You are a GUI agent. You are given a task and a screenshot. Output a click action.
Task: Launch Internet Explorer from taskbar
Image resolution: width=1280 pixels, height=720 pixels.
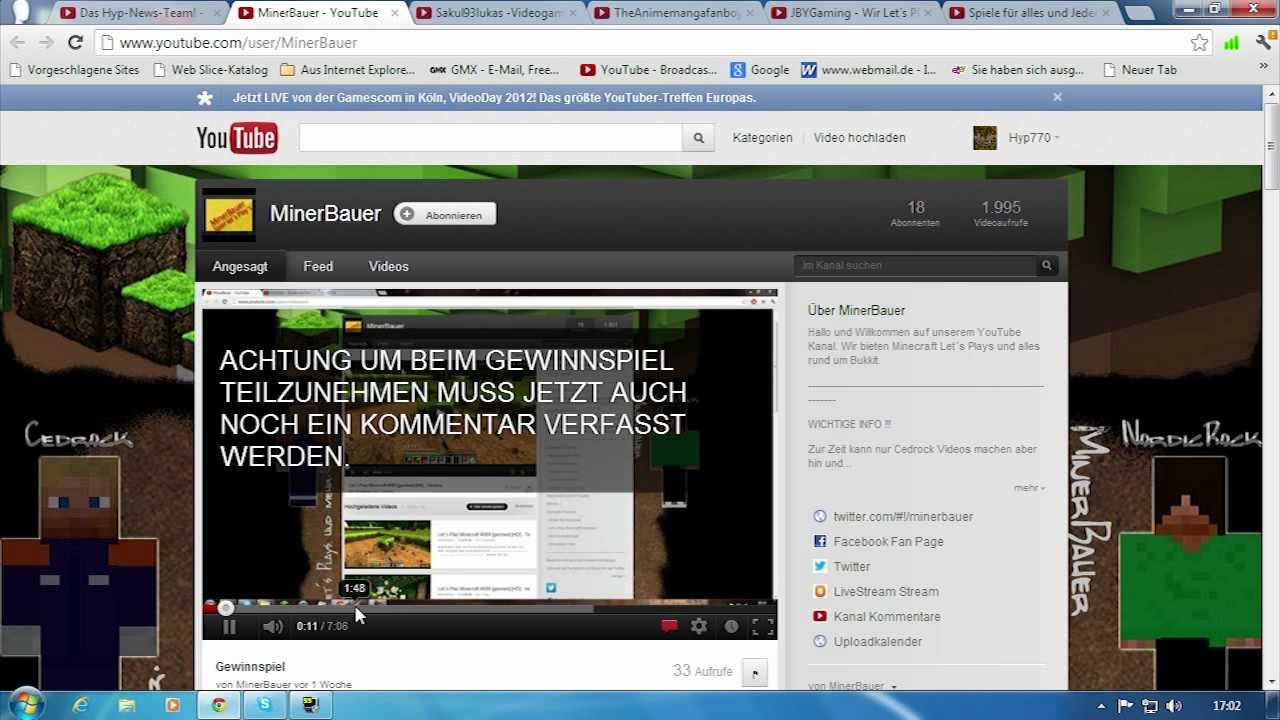(81, 705)
